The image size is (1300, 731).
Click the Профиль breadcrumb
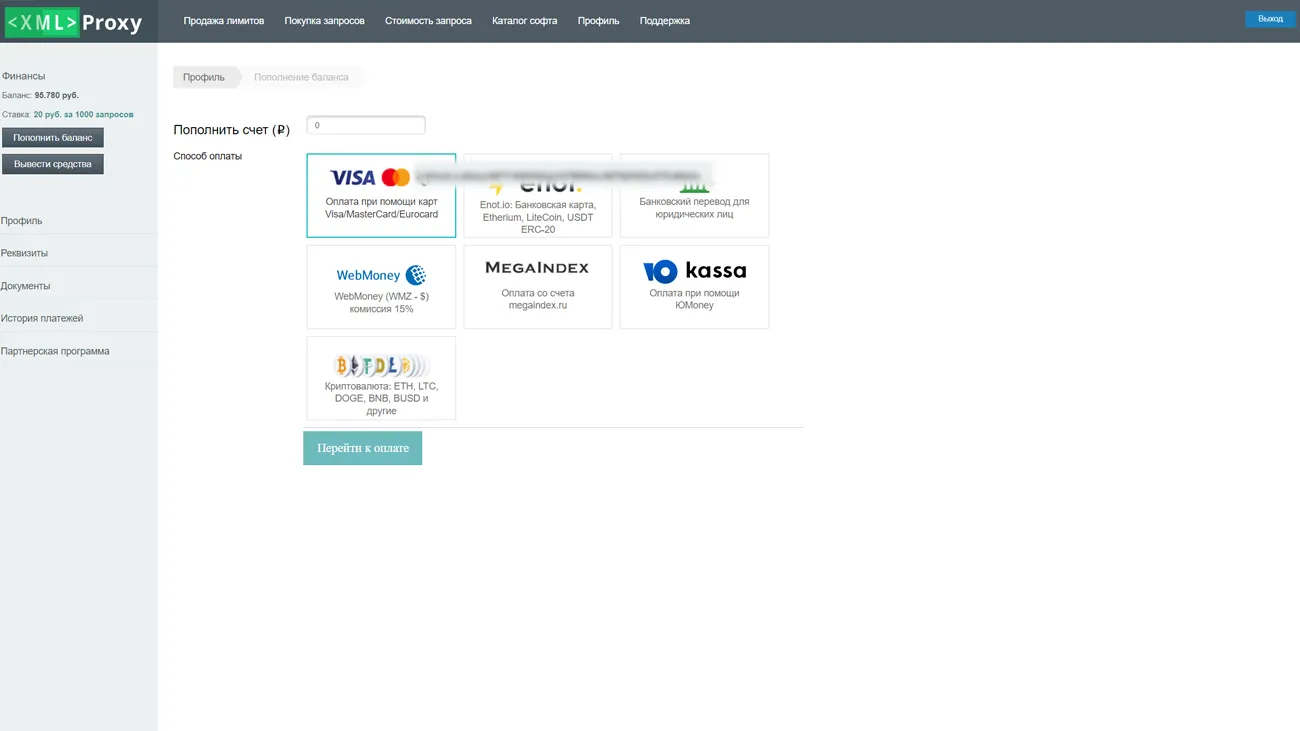[x=204, y=77]
